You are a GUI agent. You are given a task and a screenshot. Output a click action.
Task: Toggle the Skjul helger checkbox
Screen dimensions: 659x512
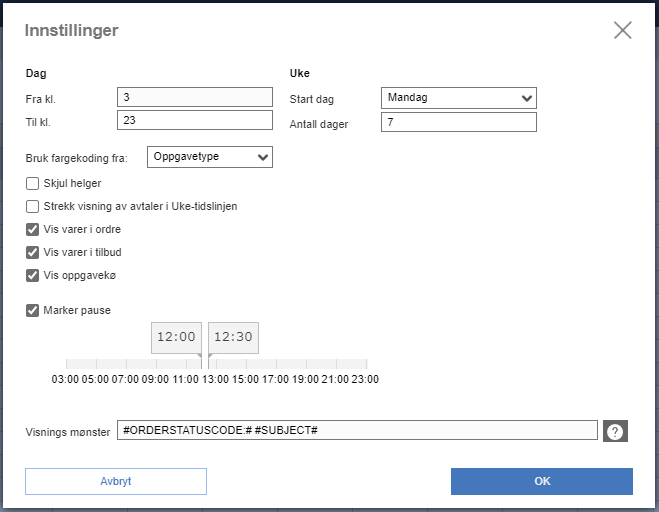(x=32, y=184)
